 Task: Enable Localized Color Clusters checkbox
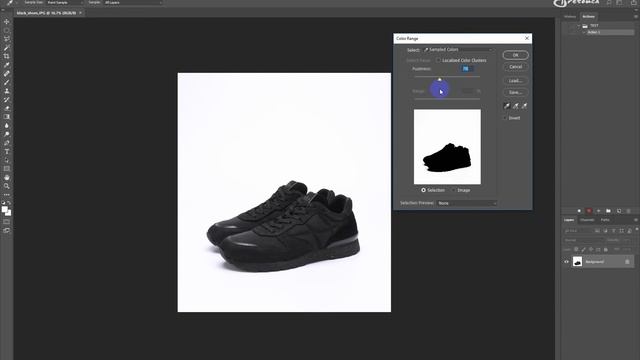438,60
